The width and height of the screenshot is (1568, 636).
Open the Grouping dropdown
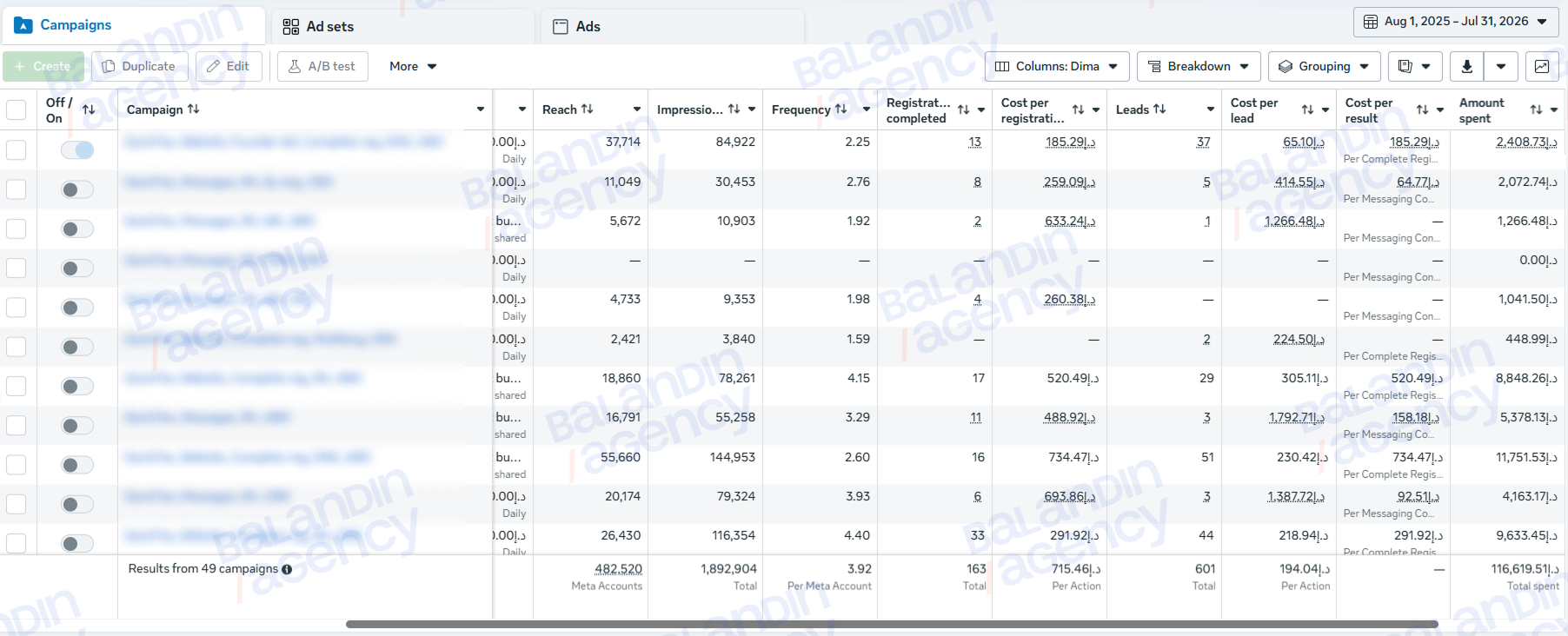(x=1325, y=66)
